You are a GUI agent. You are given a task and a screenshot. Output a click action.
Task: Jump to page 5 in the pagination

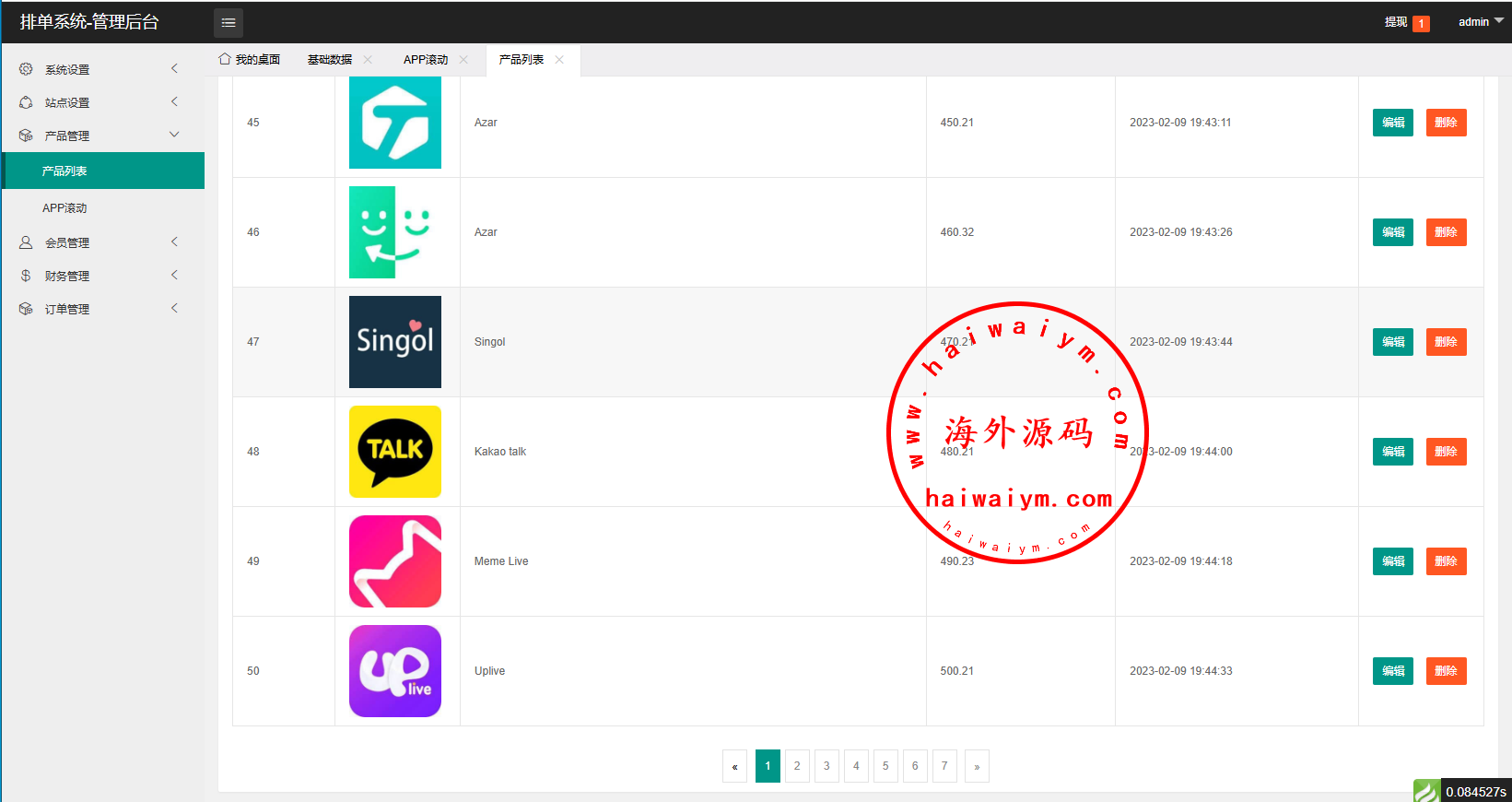click(x=885, y=766)
